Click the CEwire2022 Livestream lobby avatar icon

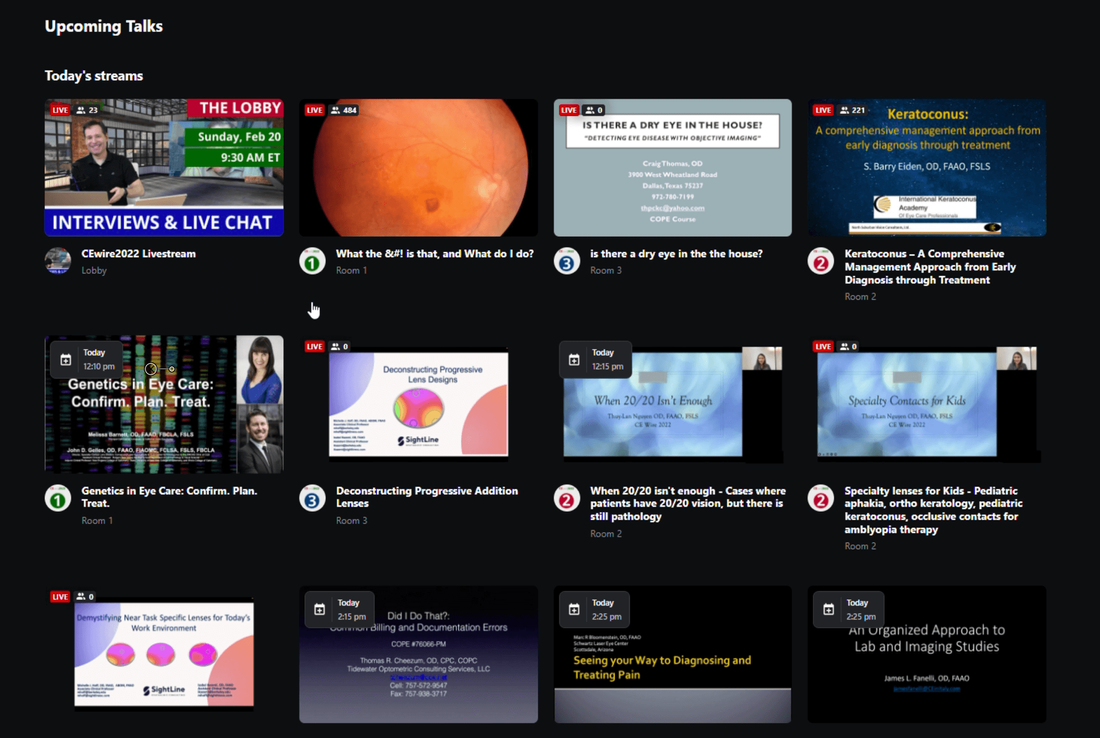tap(58, 261)
